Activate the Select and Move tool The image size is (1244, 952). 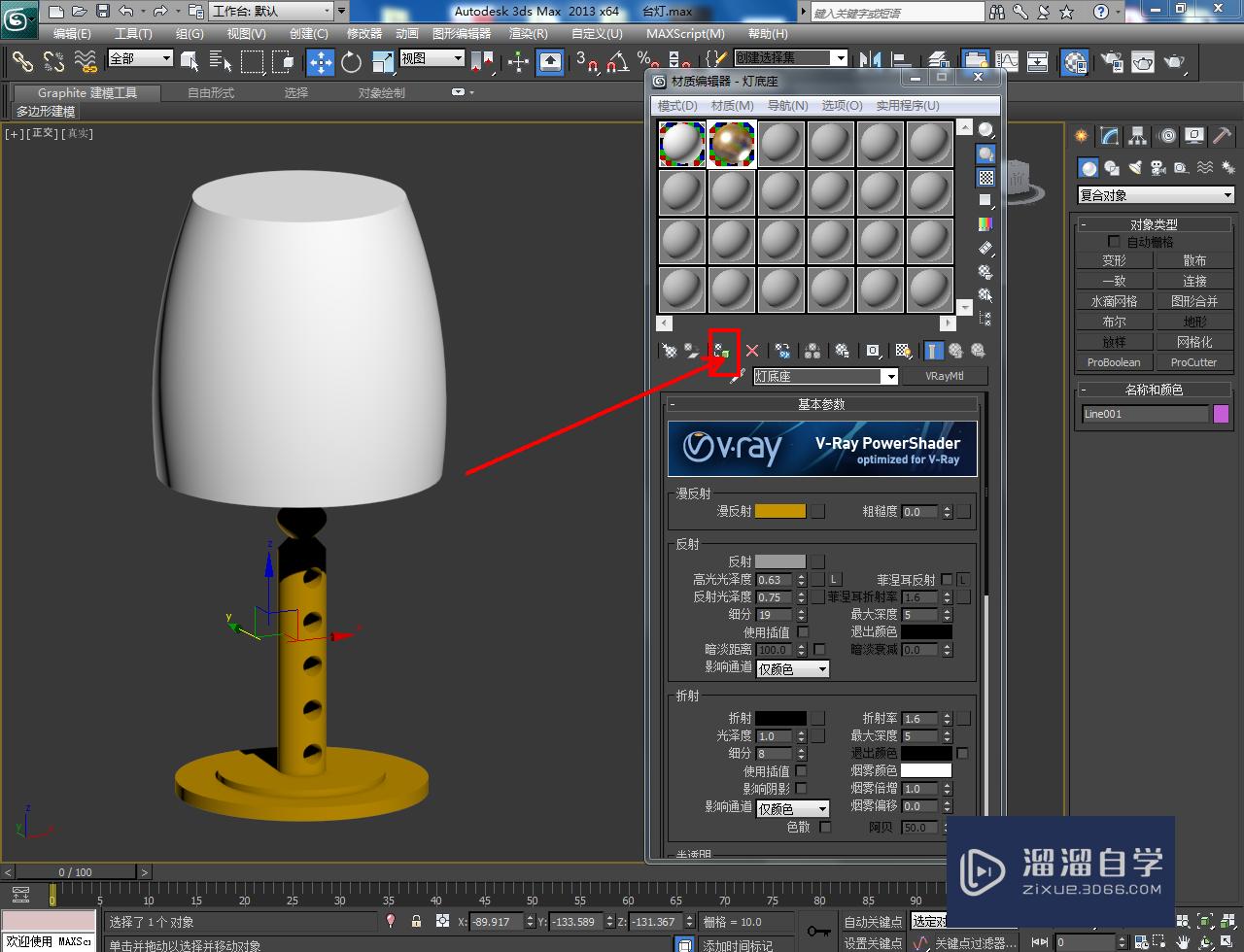pyautogui.click(x=320, y=62)
